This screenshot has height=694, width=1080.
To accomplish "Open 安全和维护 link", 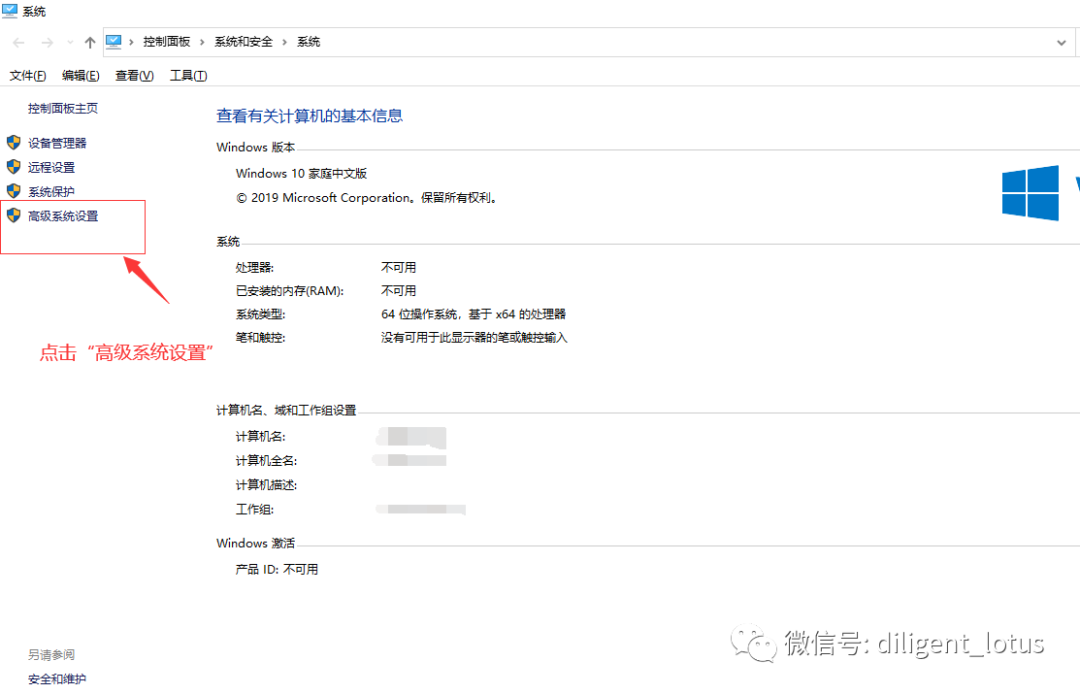I will (57, 679).
